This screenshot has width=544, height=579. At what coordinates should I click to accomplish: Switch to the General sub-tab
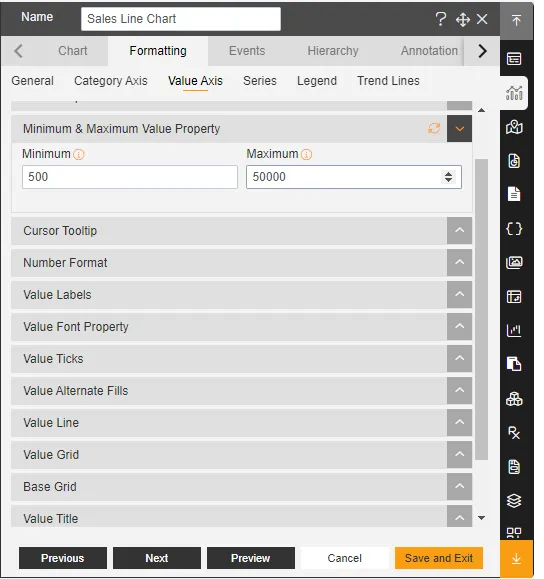(32, 81)
